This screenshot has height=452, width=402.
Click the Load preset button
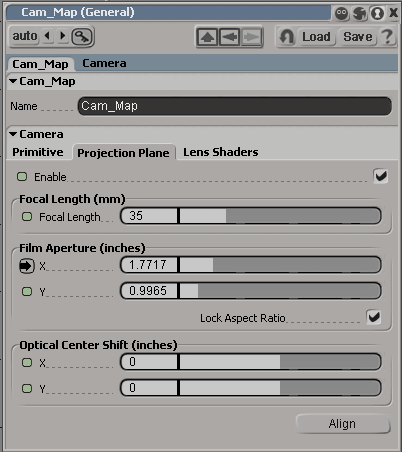tap(316, 36)
